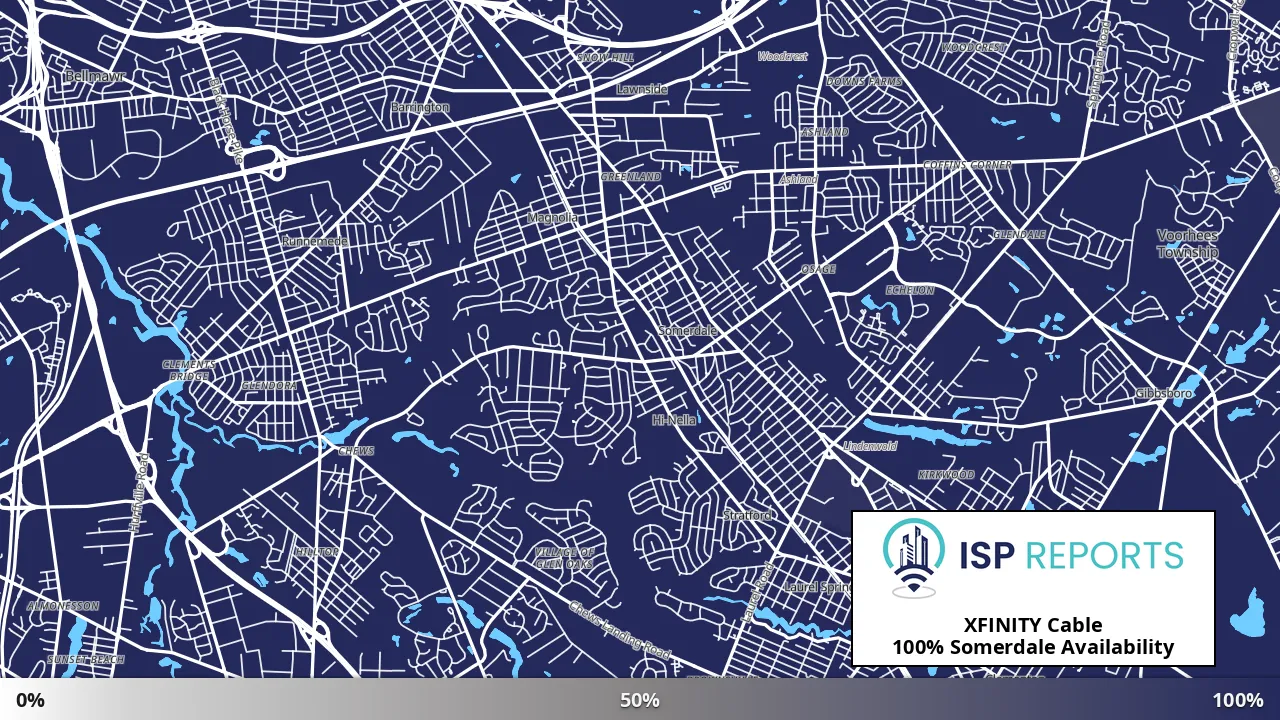Click the Runnemede map label
The image size is (1280, 720).
coord(314,242)
